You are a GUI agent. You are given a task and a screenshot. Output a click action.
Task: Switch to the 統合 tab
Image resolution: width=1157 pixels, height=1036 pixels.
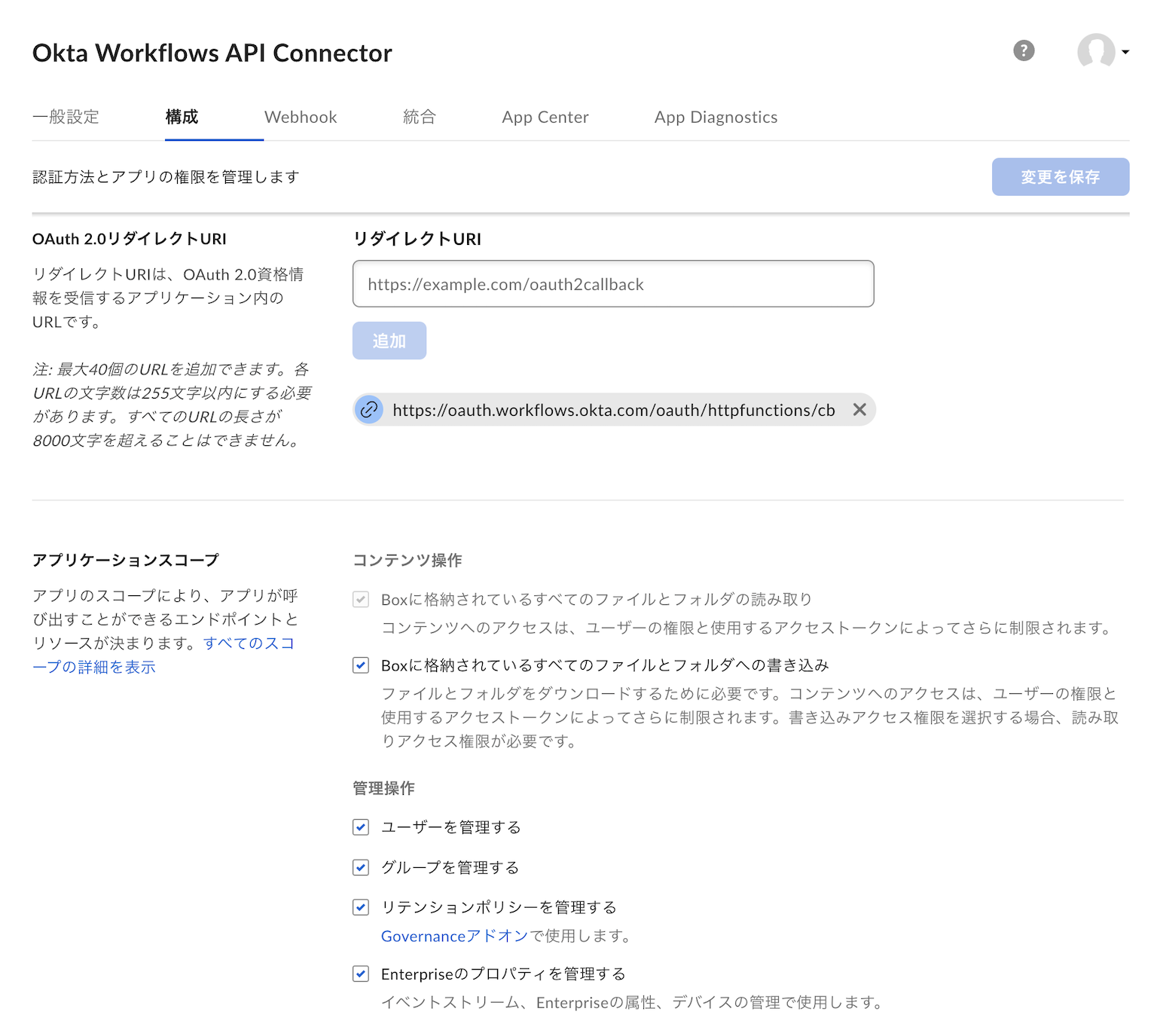click(x=420, y=117)
